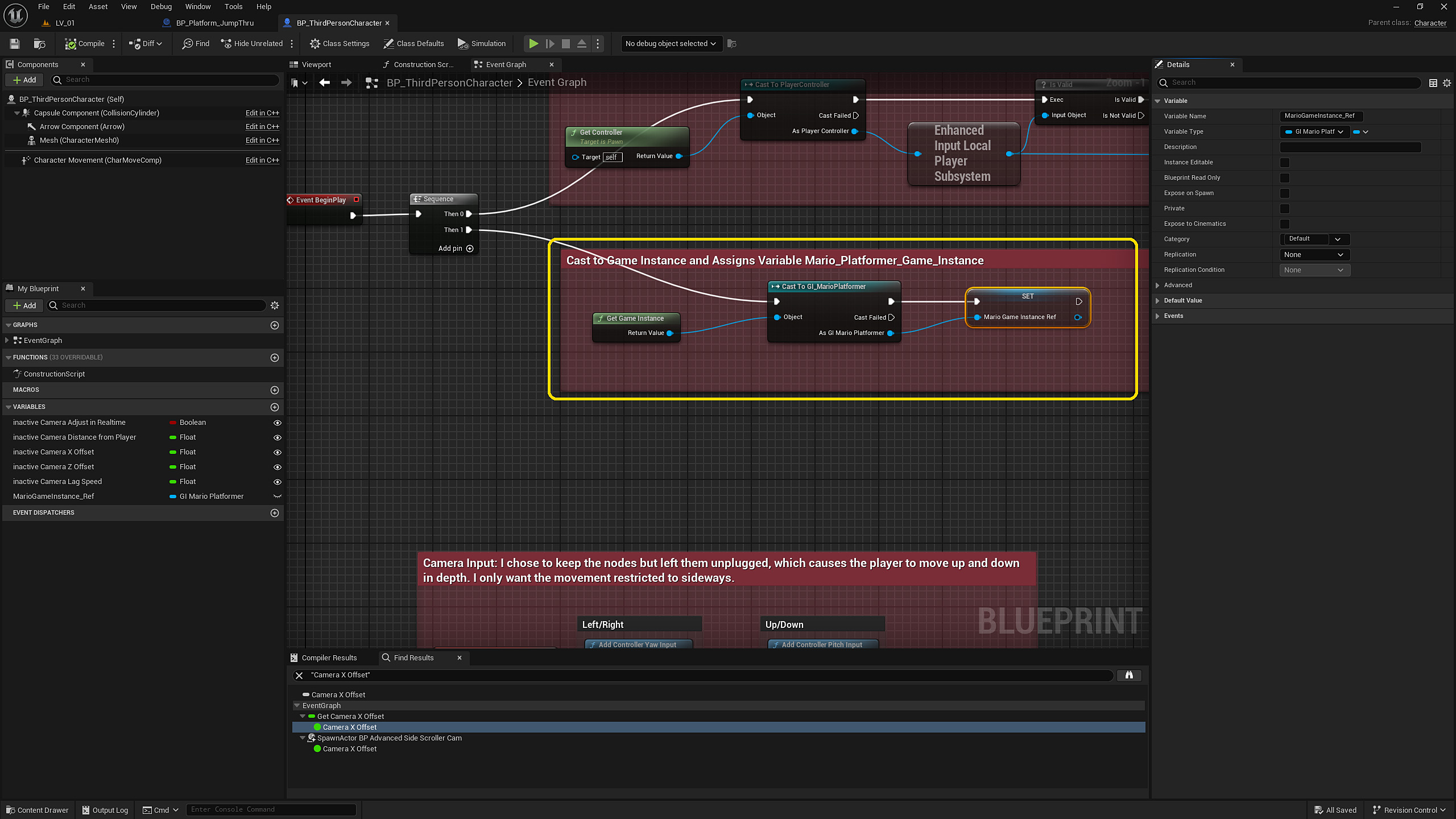Check the Blueprint Read Only box
Screen dimensions: 1456x819
click(x=1285, y=178)
